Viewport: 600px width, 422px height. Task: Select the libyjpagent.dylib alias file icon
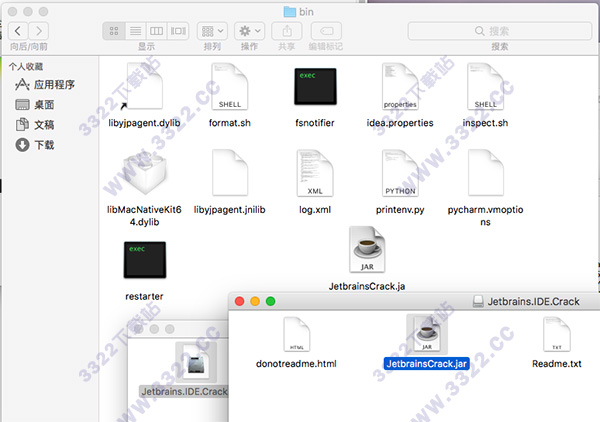[x=144, y=86]
